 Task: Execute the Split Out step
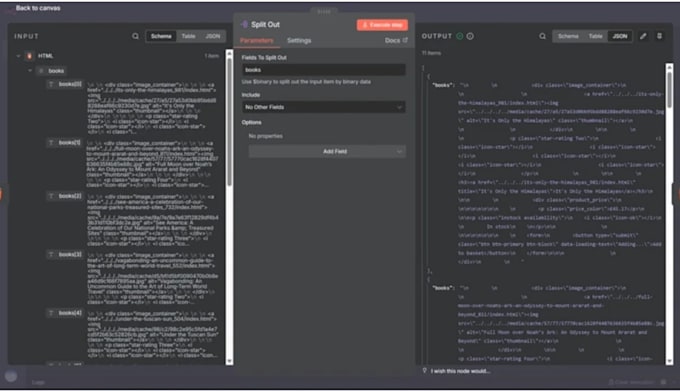(382, 25)
